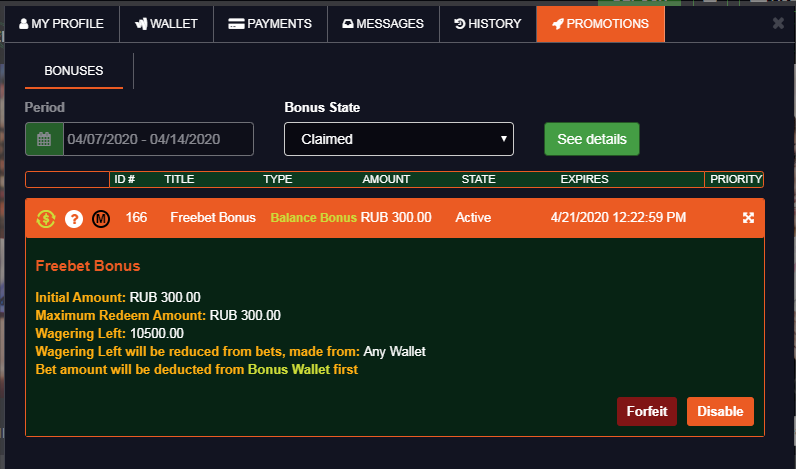Show the History tab
This screenshot has height=469, width=796.
487,23
